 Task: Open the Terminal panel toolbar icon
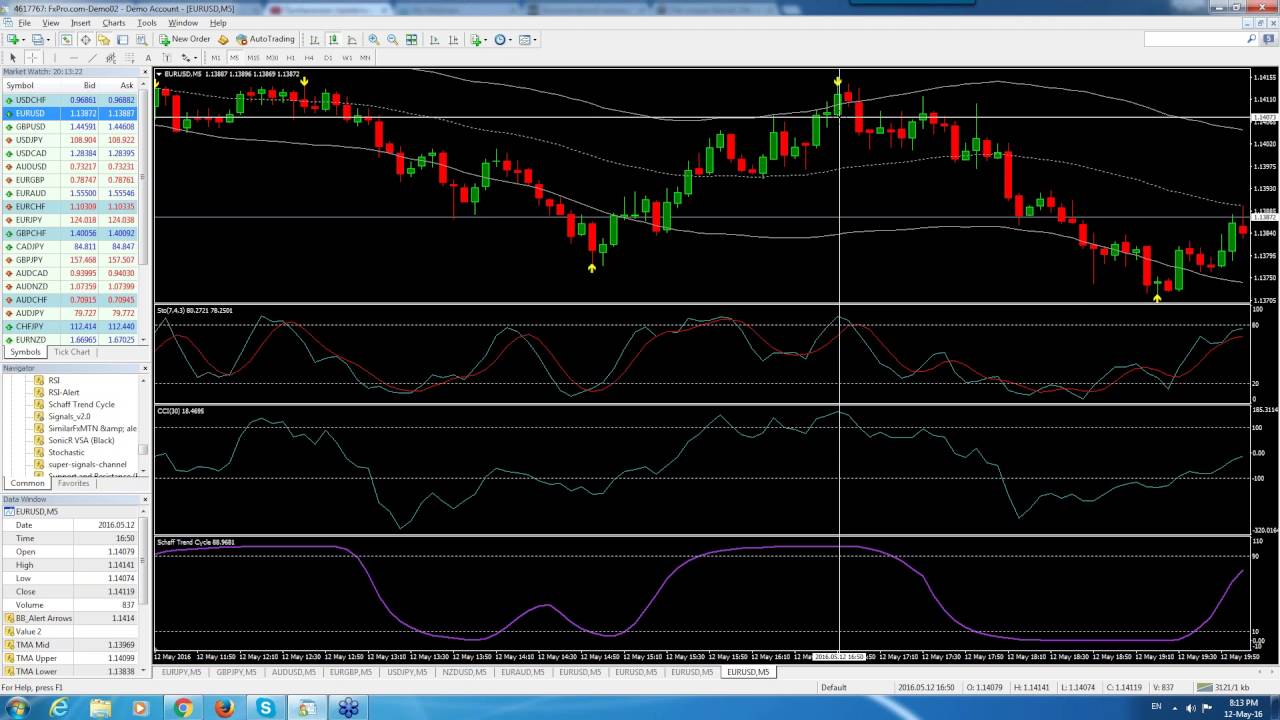122,40
